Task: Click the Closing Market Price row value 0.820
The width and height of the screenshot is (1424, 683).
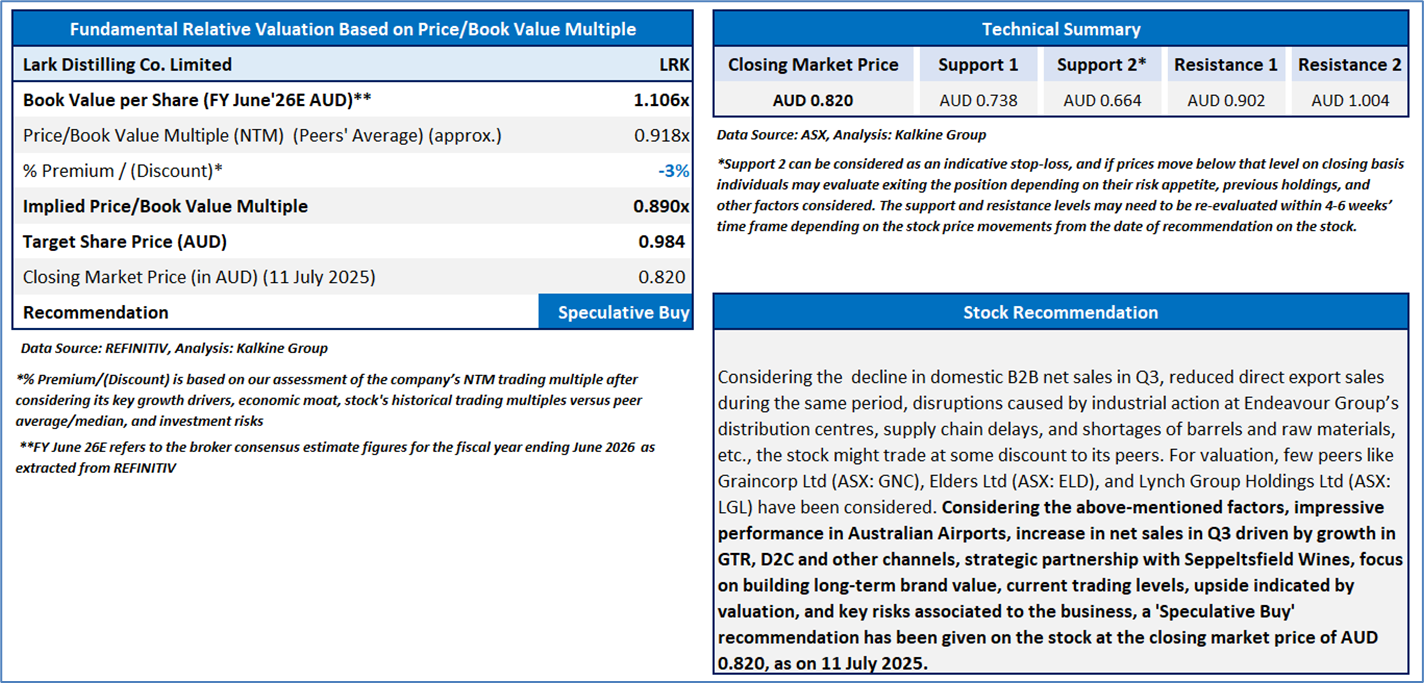Action: coord(662,277)
